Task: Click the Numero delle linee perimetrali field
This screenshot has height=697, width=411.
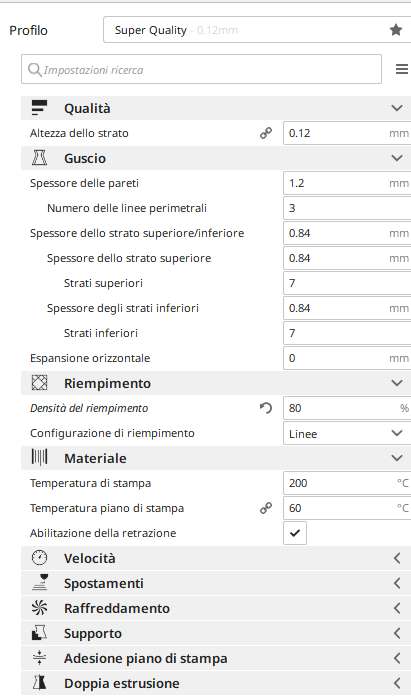Action: point(347,208)
